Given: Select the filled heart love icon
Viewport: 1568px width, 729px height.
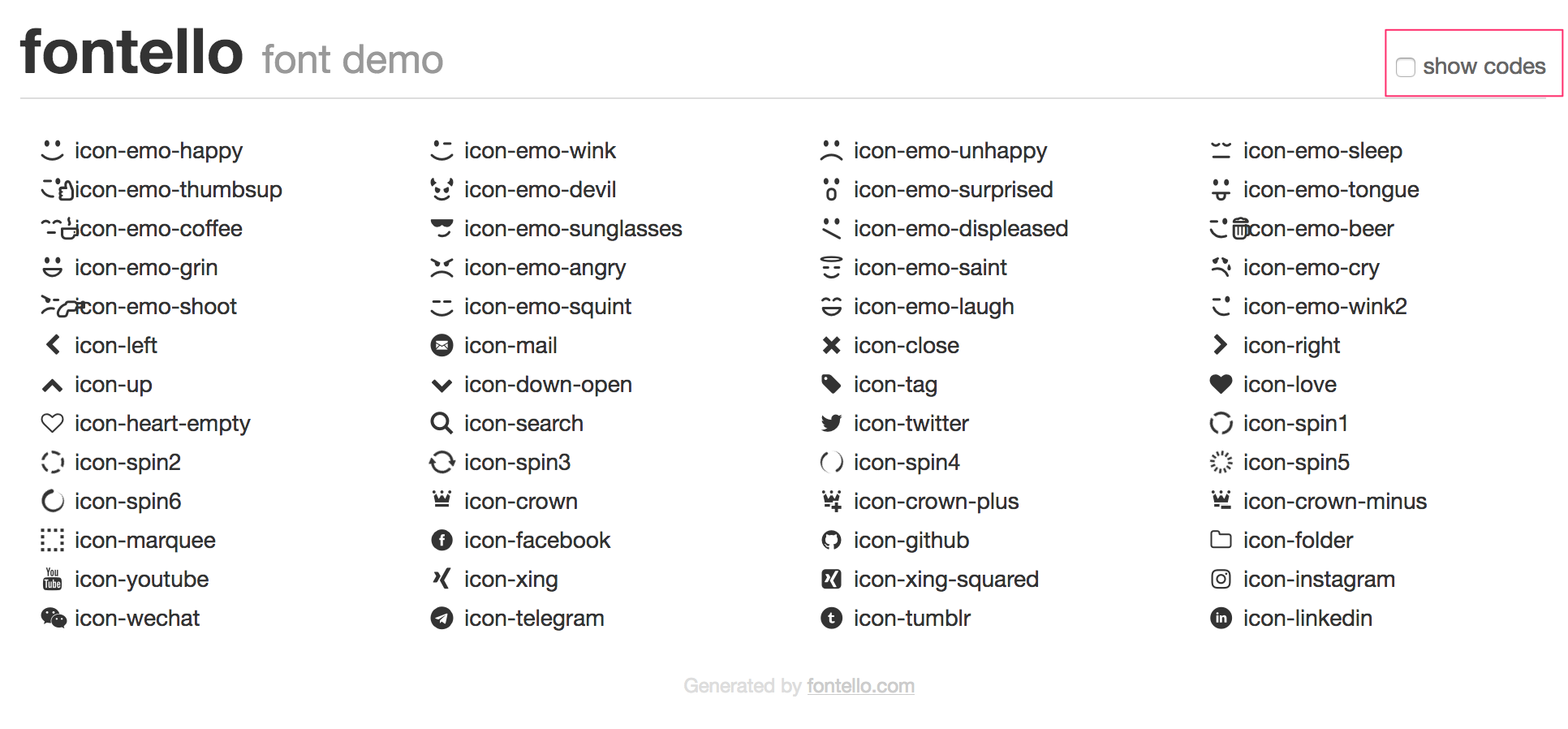Looking at the screenshot, I should 1221,384.
